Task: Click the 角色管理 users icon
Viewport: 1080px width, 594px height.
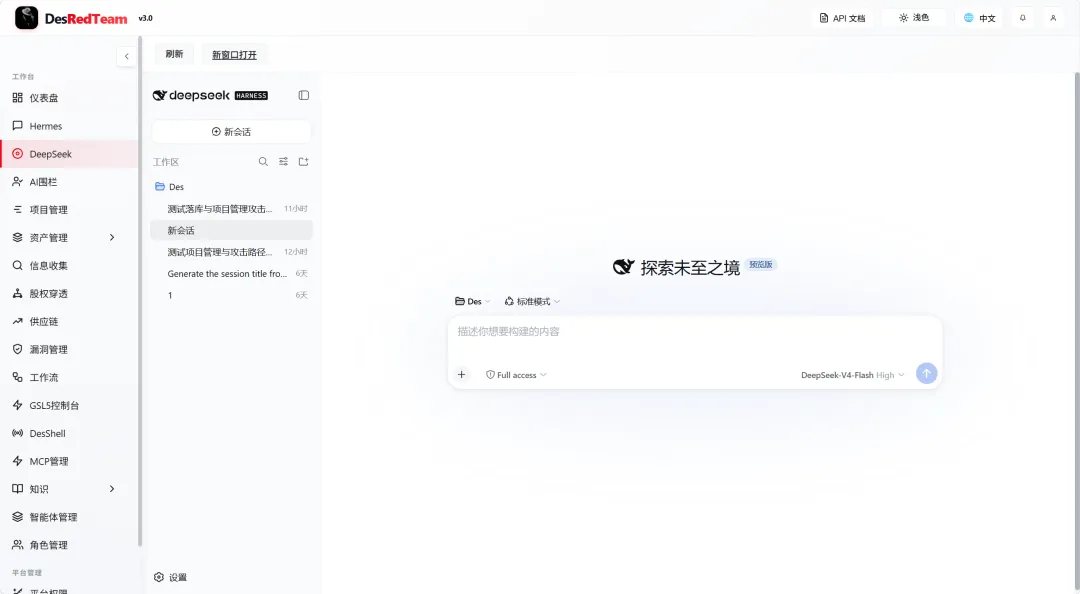Action: [18, 545]
